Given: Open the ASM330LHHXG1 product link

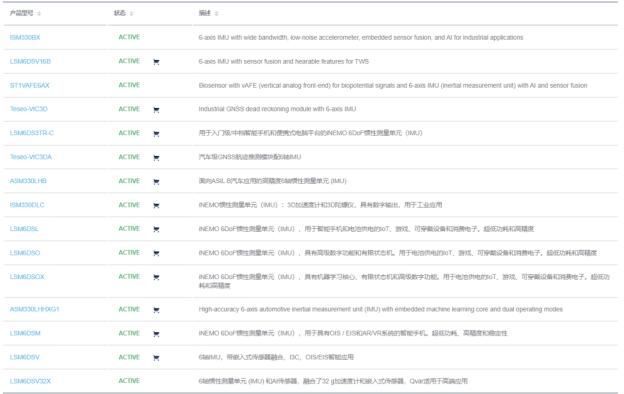Looking at the screenshot, I should click(34, 309).
